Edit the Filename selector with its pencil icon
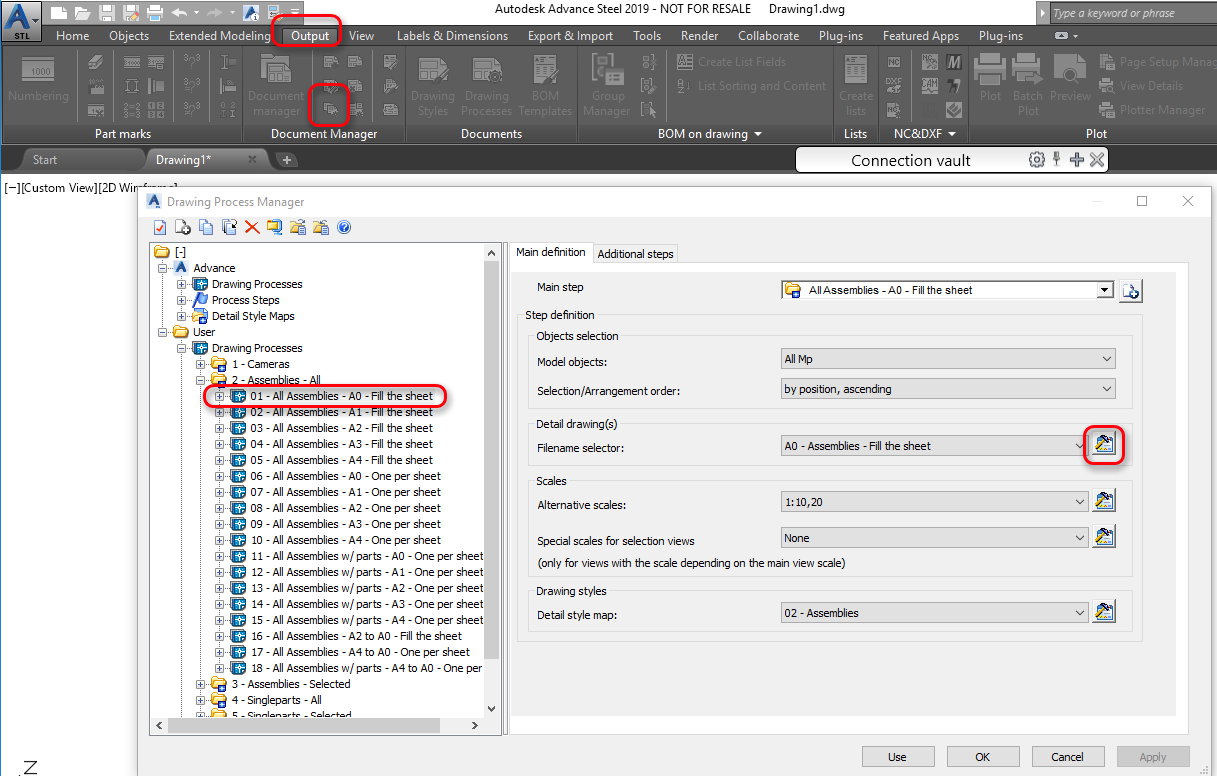Image resolution: width=1217 pixels, height=776 pixels. 1104,445
